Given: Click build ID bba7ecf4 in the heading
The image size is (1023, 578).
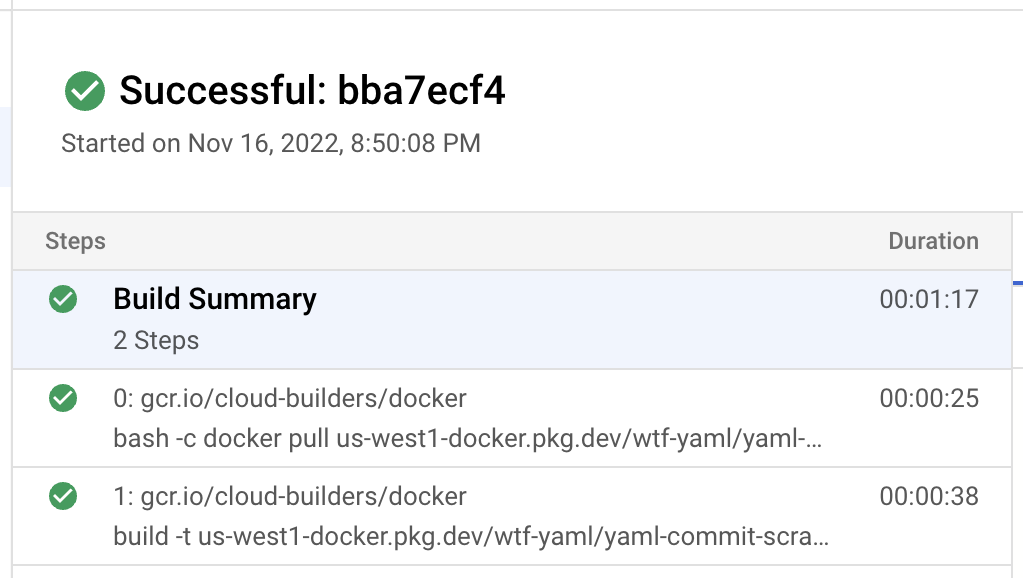Looking at the screenshot, I should (x=421, y=91).
